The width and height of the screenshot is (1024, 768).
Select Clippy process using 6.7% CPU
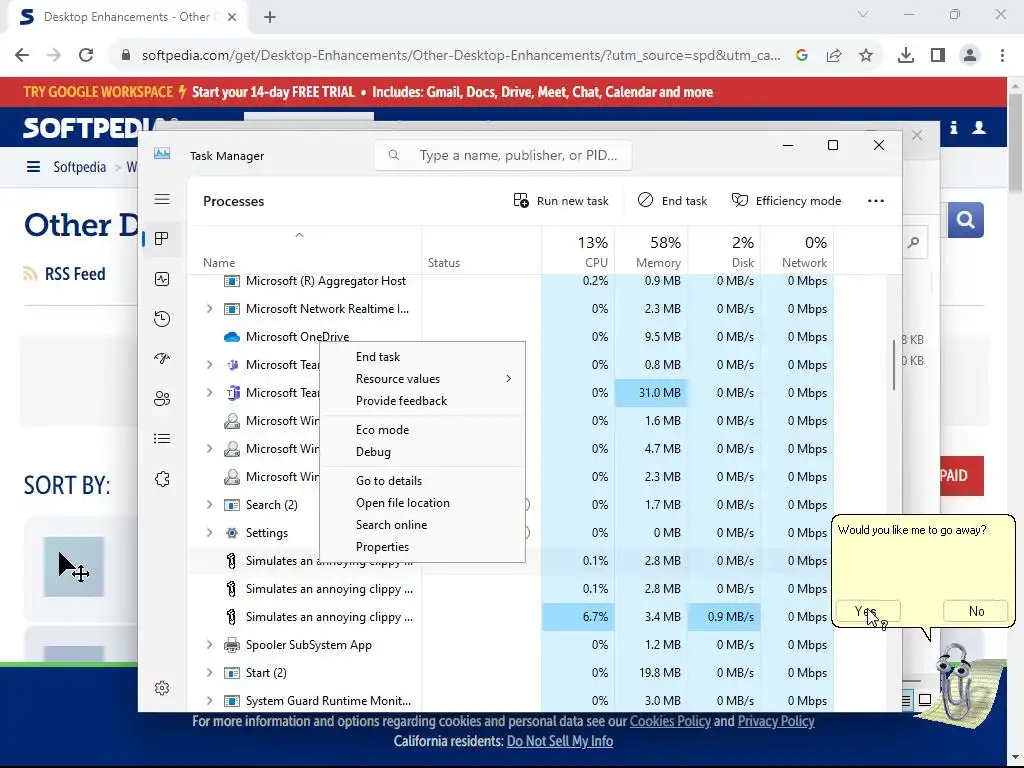[511, 617]
